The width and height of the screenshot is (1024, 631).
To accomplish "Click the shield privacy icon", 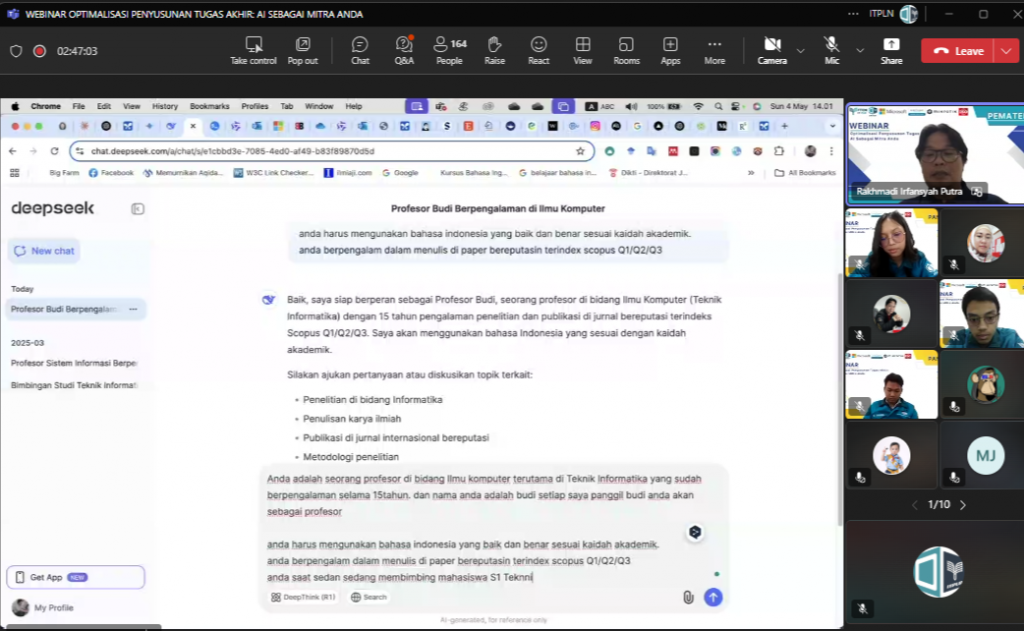I will click(16, 51).
